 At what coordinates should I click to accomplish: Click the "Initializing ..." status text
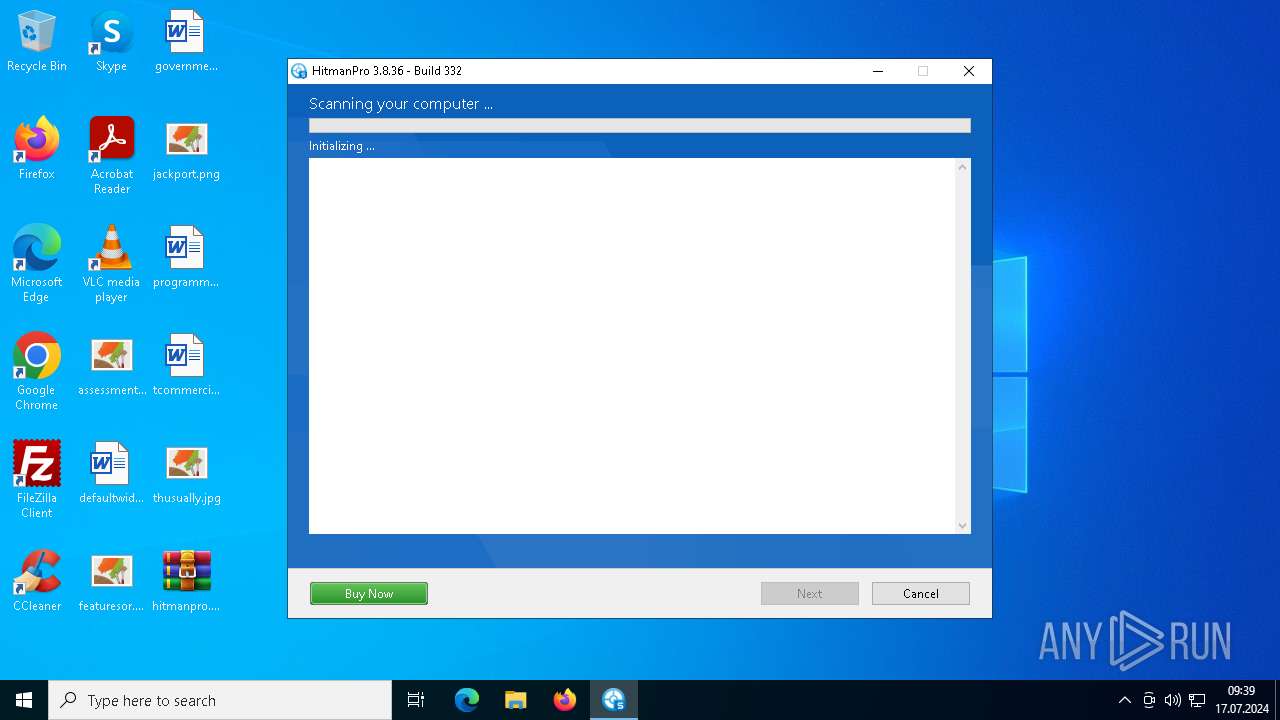tap(342, 146)
